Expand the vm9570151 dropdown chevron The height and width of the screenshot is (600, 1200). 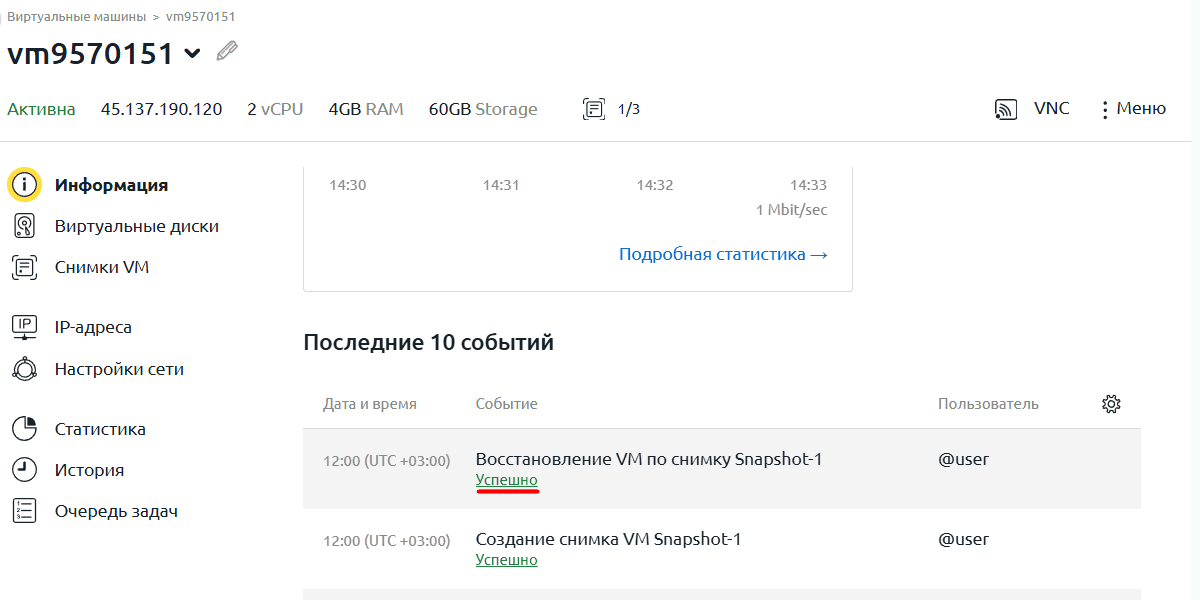pos(193,54)
